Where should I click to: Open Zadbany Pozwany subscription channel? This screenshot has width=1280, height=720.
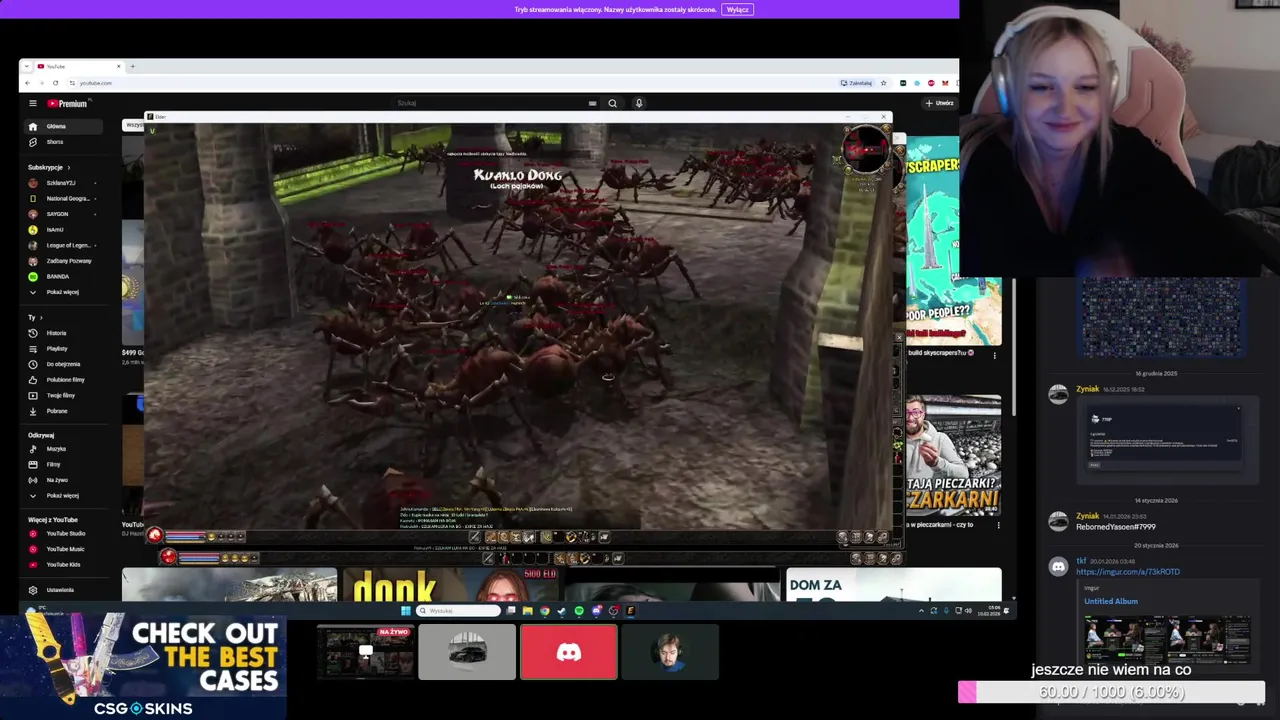(x=63, y=260)
